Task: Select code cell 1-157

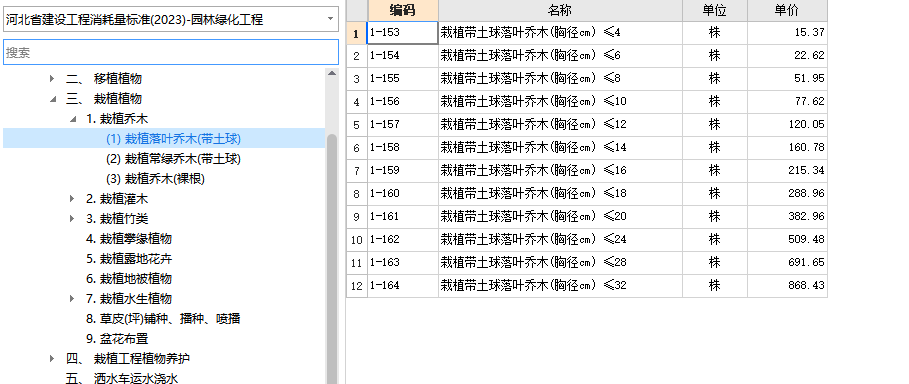Action: pyautogui.click(x=403, y=125)
